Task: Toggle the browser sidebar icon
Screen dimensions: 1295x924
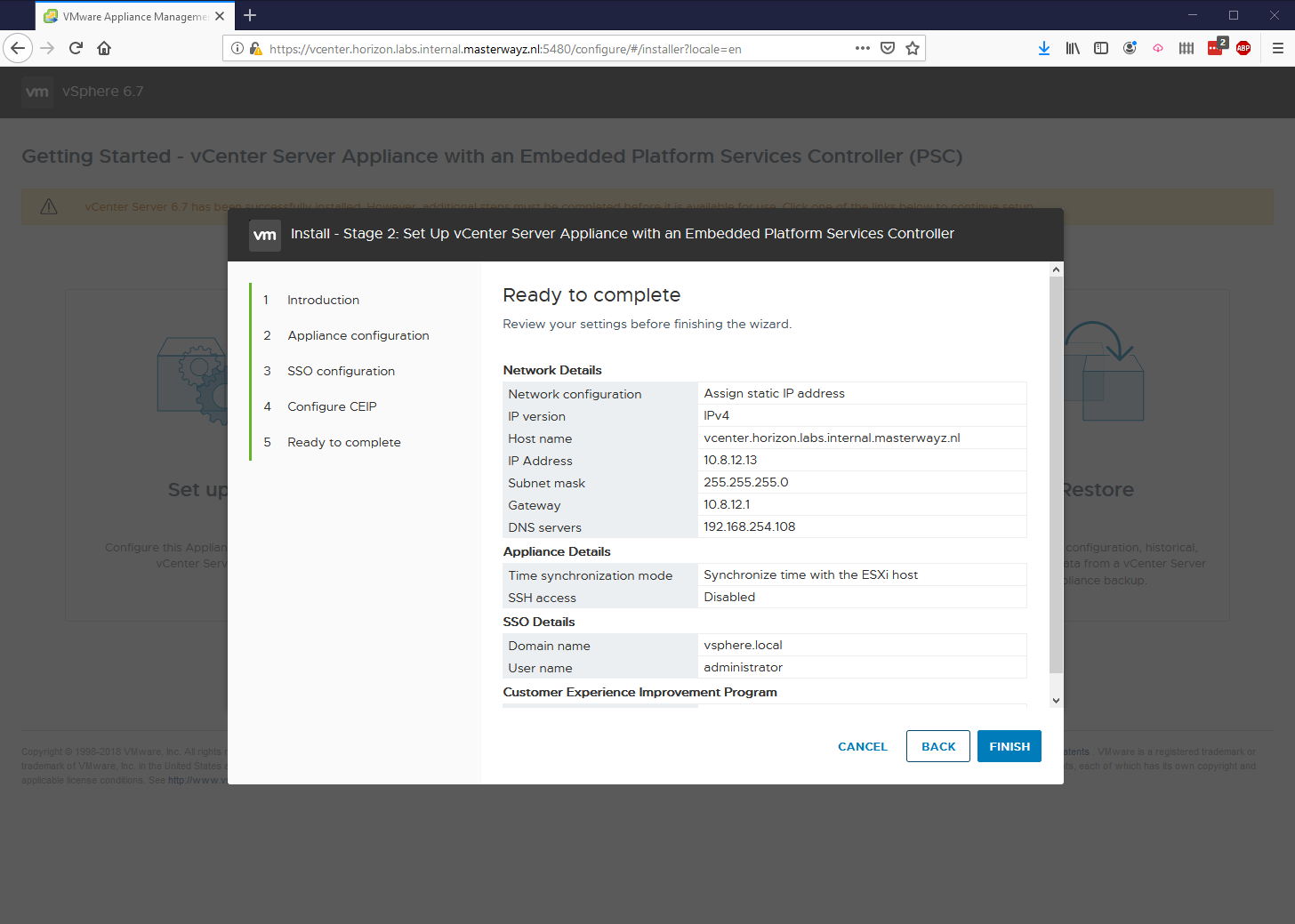Action: 1101,48
